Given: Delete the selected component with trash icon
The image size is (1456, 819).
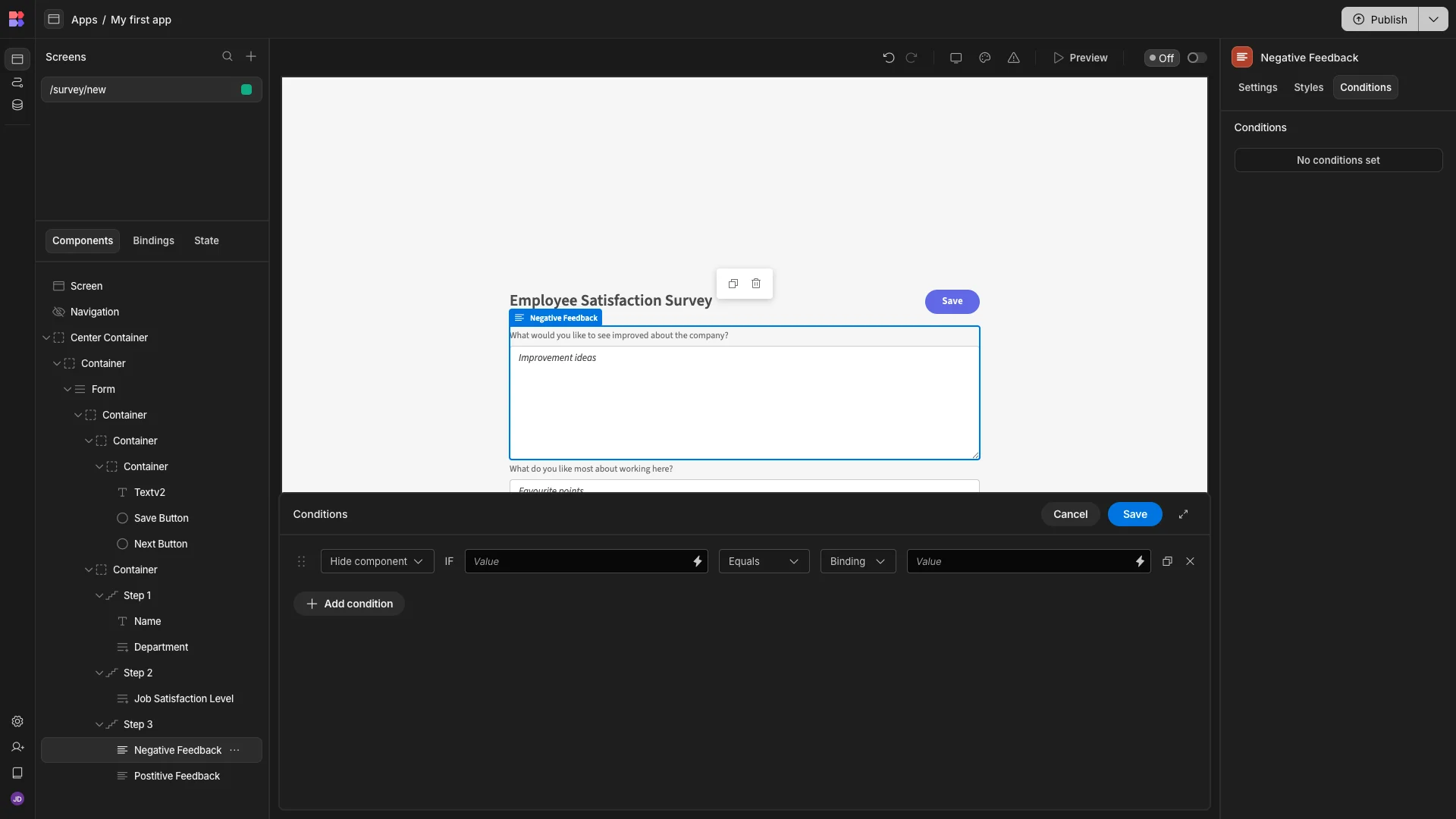Looking at the screenshot, I should tap(756, 284).
